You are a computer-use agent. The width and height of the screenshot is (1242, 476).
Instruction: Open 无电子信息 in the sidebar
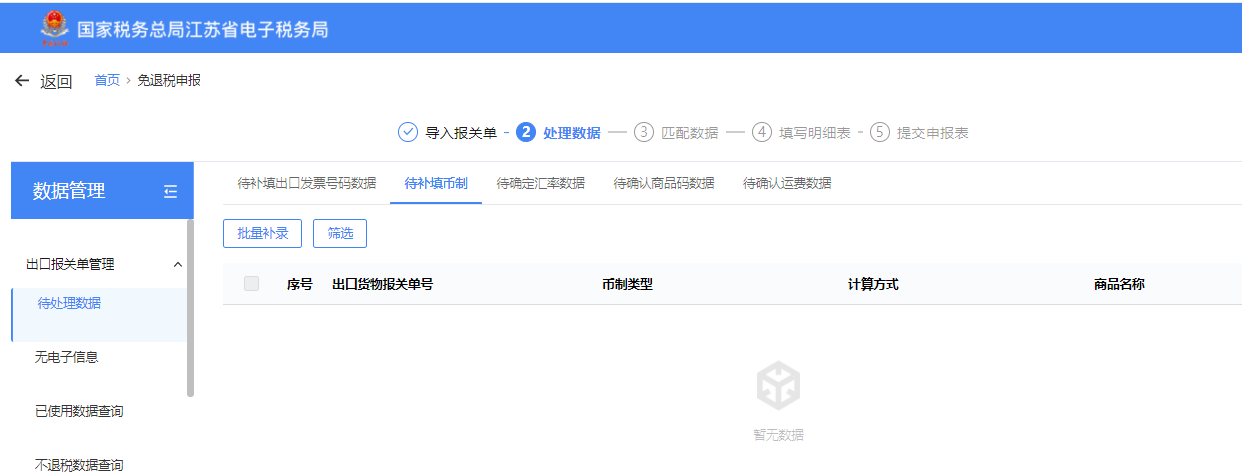pos(66,357)
